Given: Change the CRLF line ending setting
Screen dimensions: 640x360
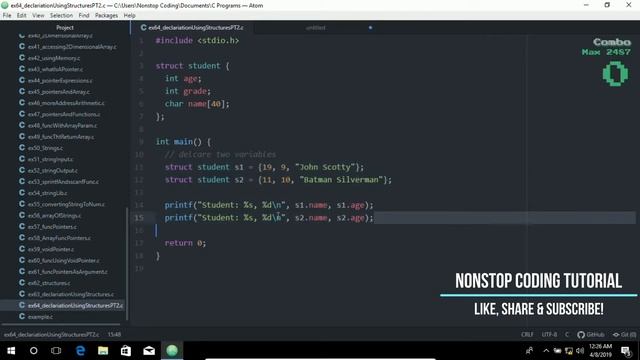Looking at the screenshot, I should (527, 334).
